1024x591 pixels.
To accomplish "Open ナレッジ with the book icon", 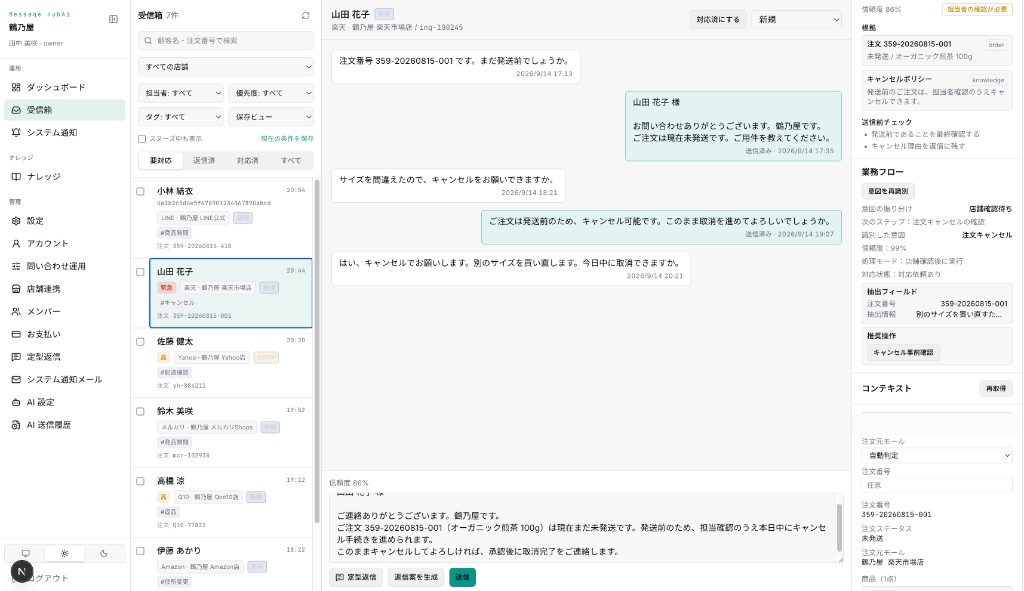I will point(64,176).
